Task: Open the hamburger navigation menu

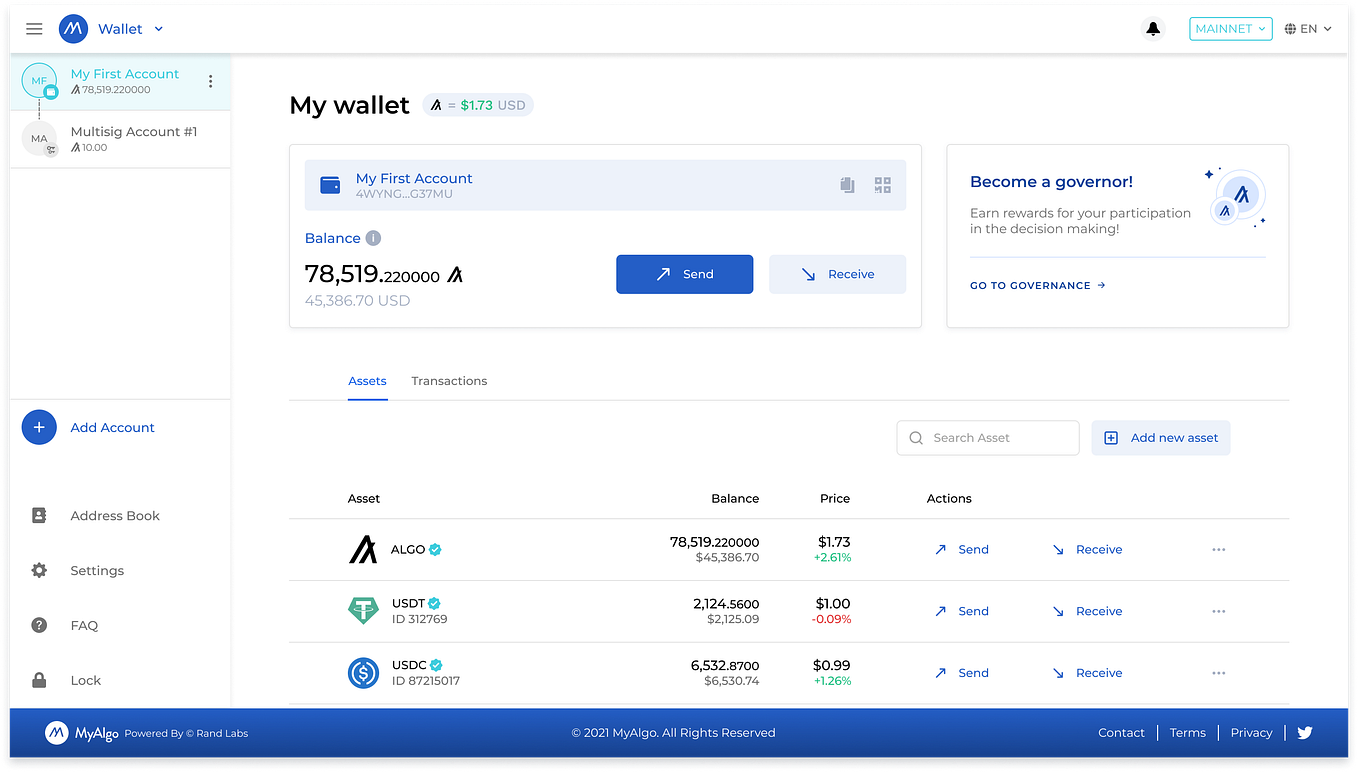Action: click(34, 28)
